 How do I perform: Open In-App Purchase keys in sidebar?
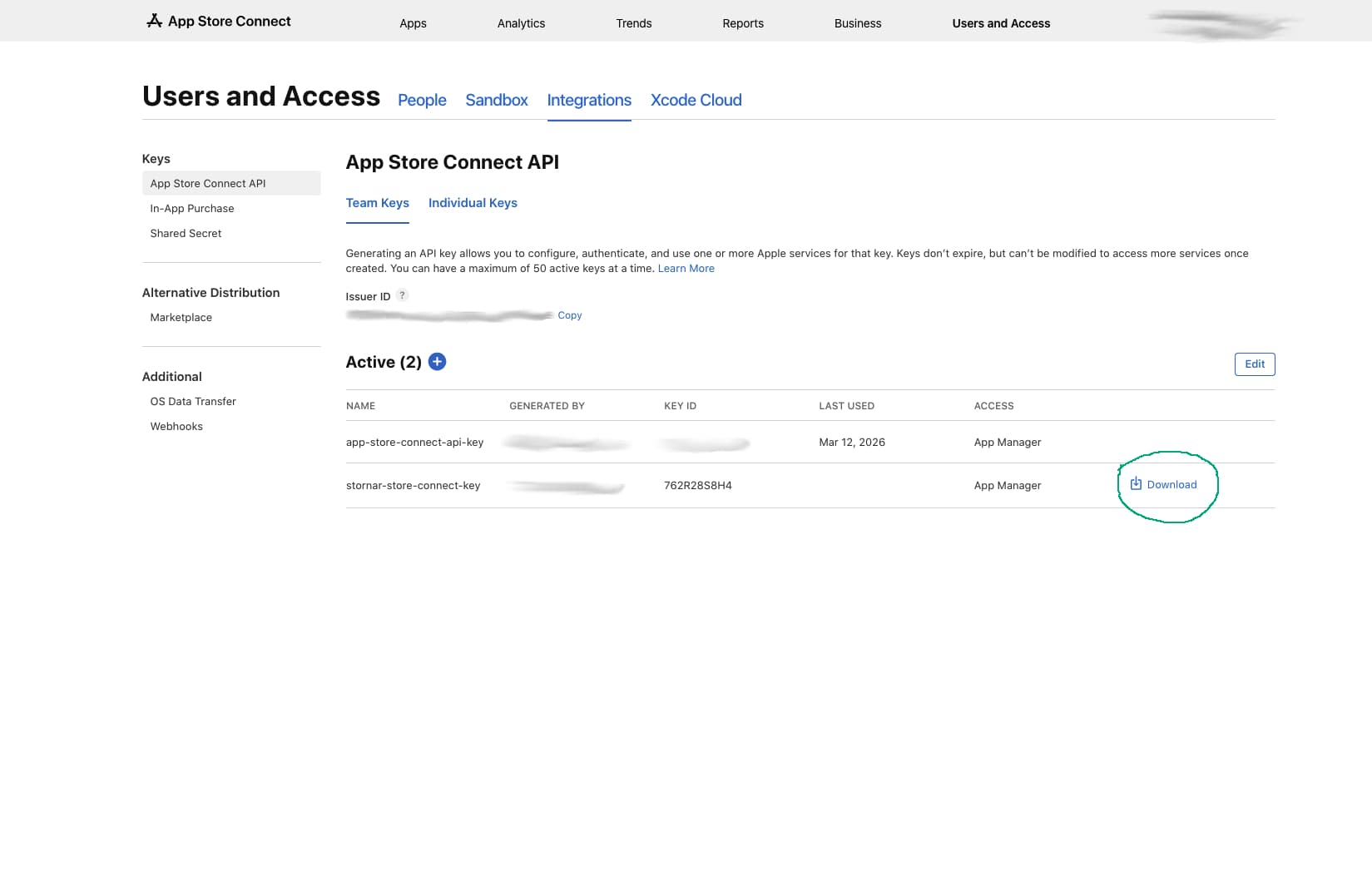pyautogui.click(x=192, y=208)
